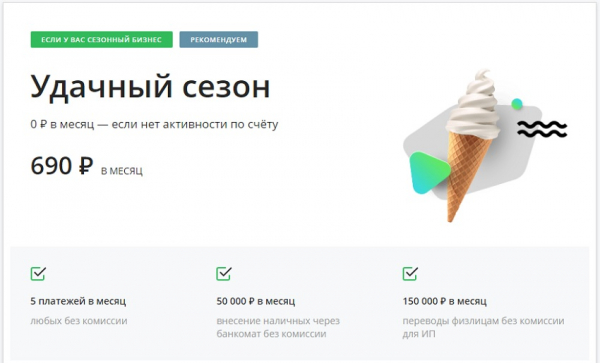
Task: Click the green 'Если у вас сезонный бизнес' badge
Action: (x=101, y=39)
